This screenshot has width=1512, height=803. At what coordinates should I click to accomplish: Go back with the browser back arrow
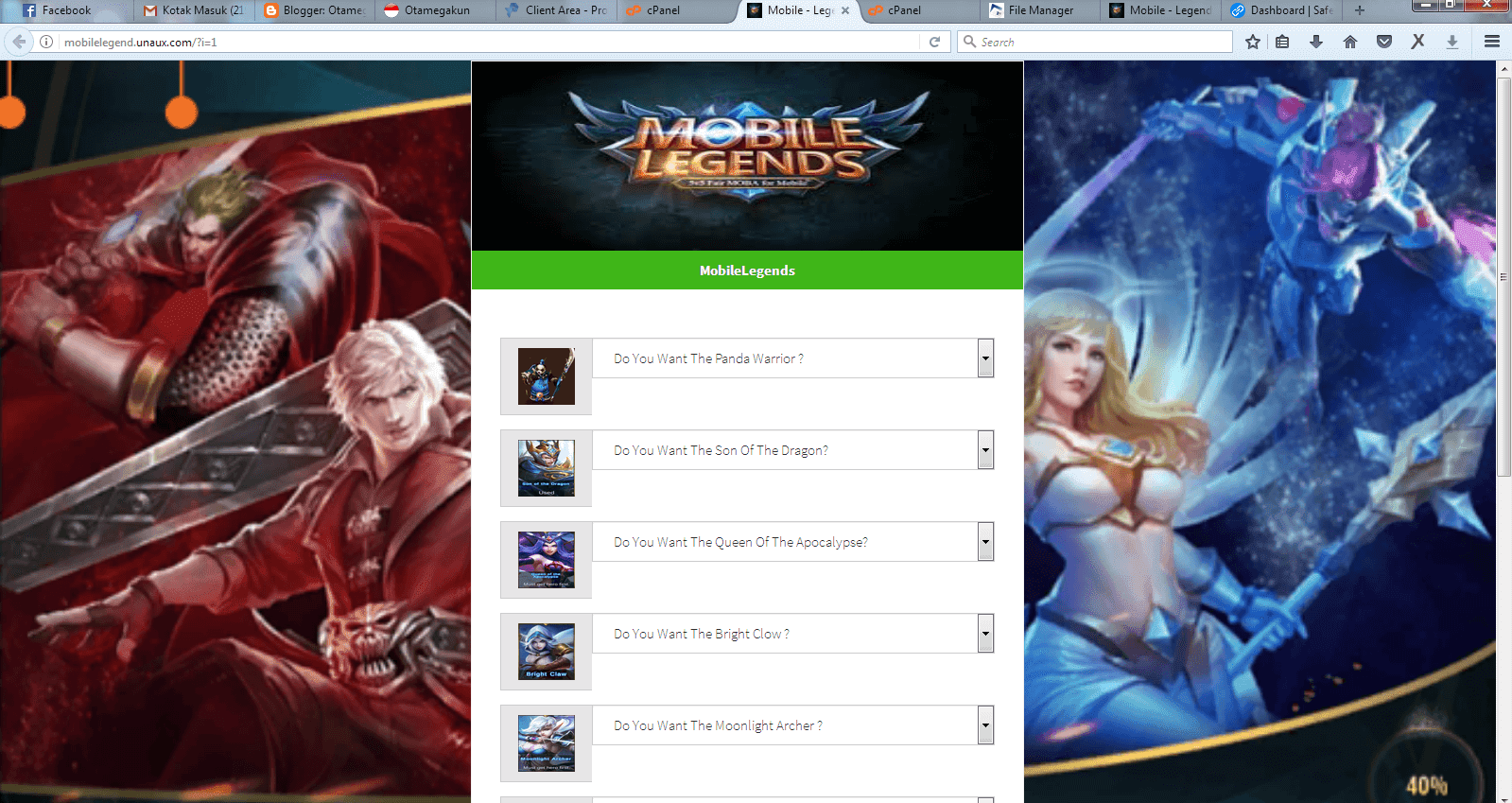(x=19, y=42)
